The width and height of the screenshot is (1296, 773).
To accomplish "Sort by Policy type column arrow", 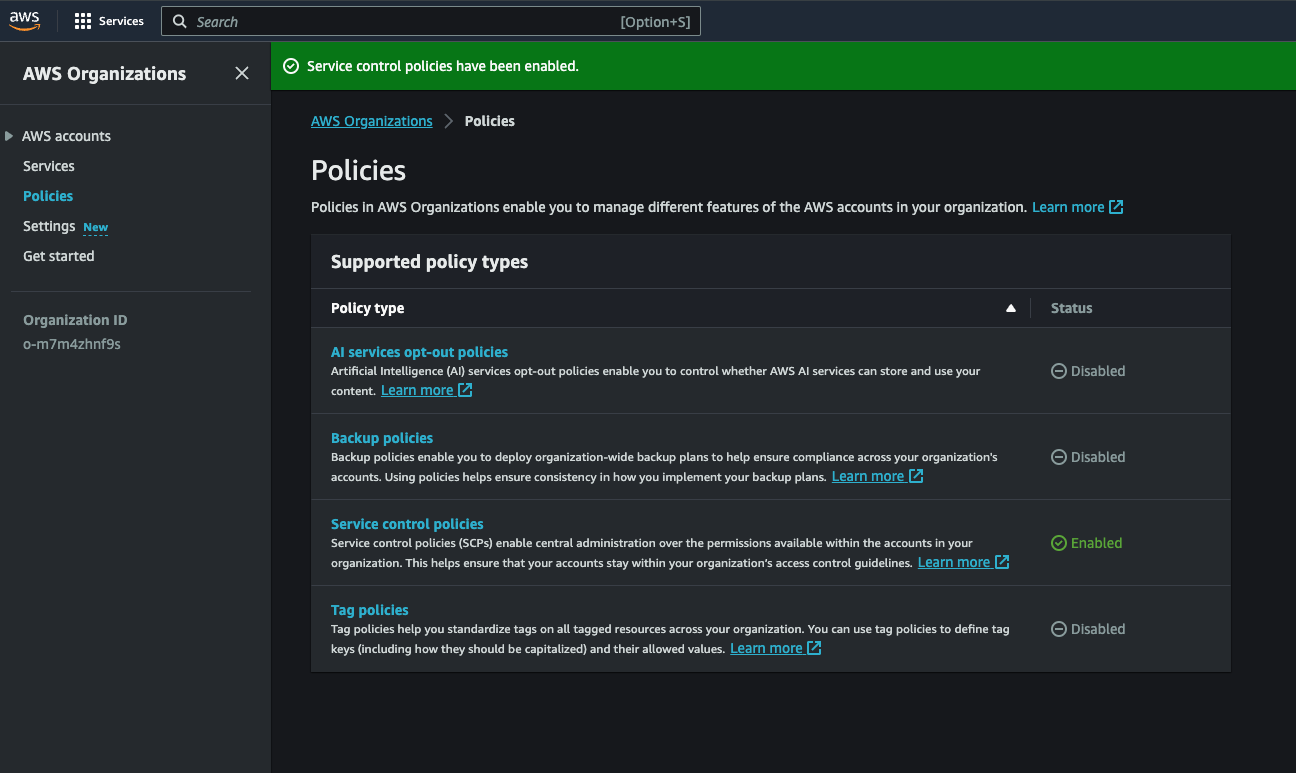I will (1010, 308).
